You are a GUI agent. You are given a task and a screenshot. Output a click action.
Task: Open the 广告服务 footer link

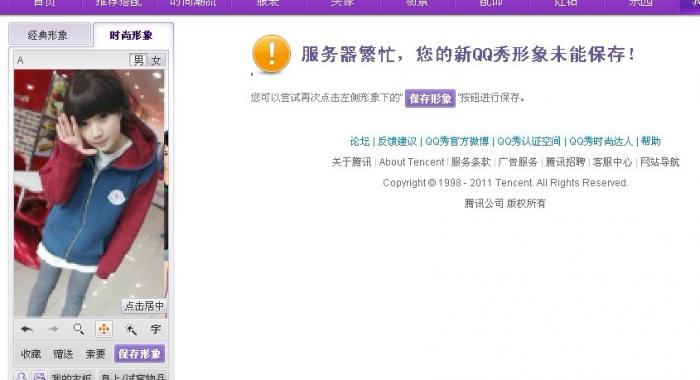pos(518,162)
